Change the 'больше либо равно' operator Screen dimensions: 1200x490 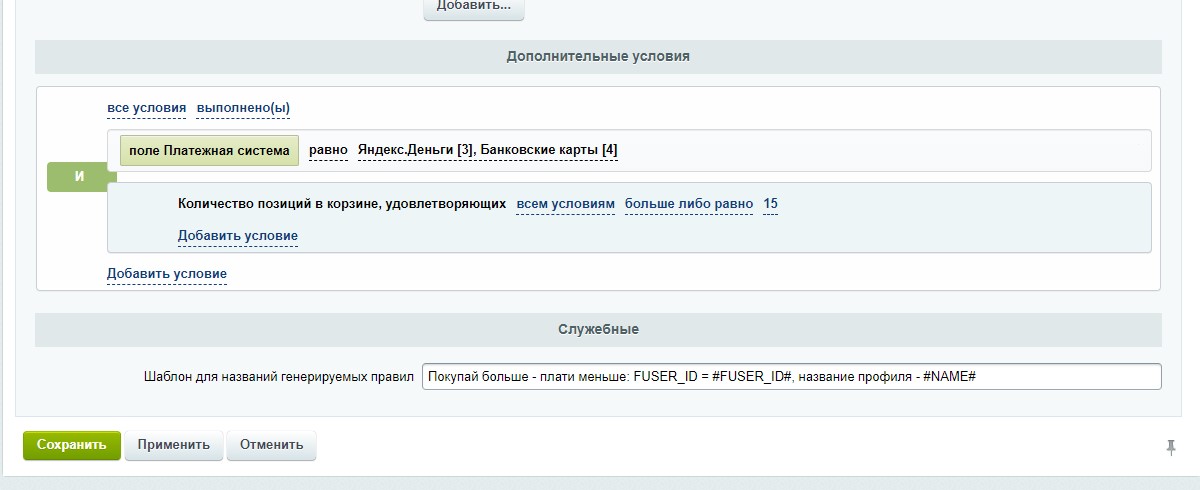(x=689, y=204)
